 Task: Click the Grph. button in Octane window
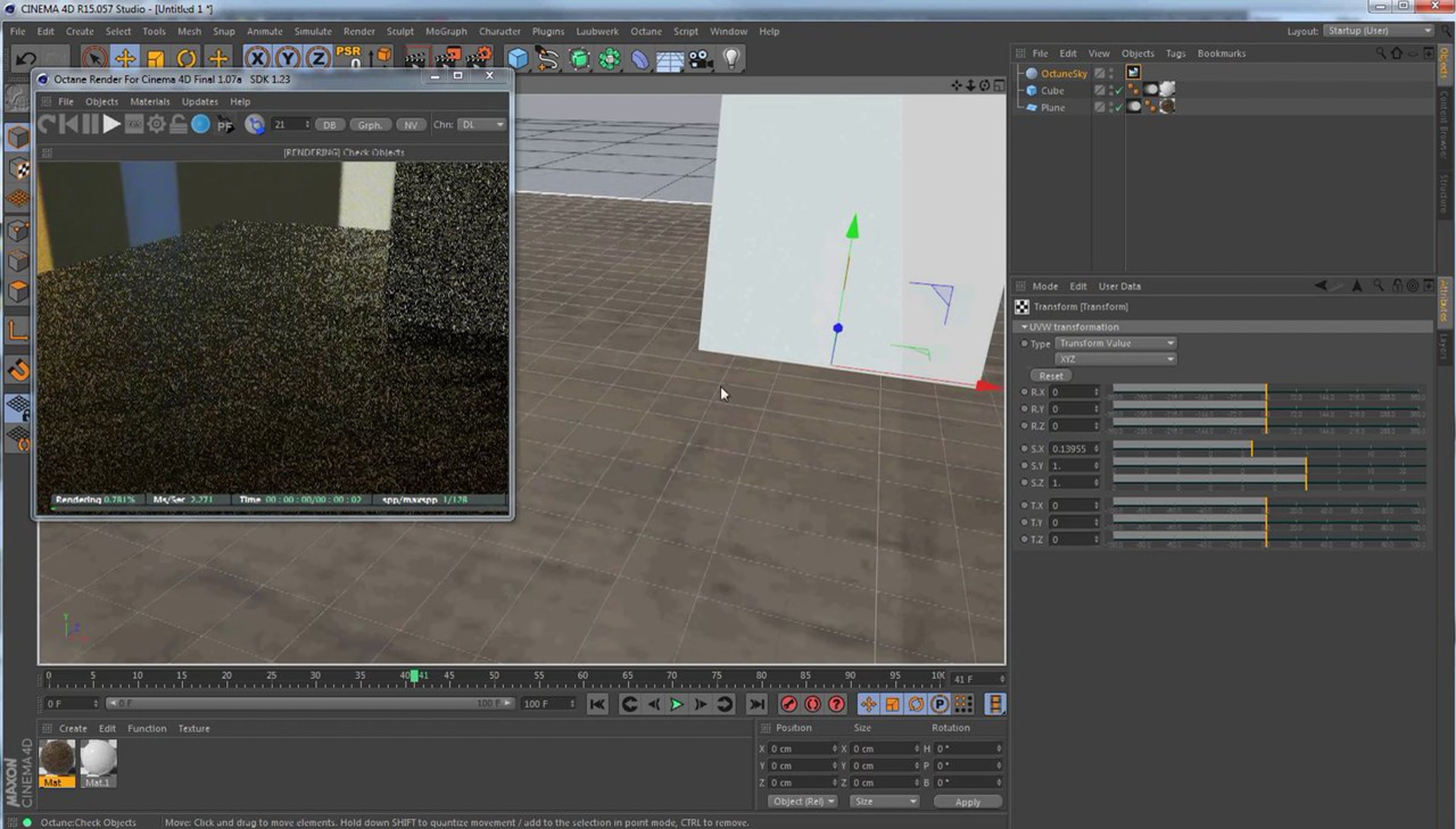point(369,125)
